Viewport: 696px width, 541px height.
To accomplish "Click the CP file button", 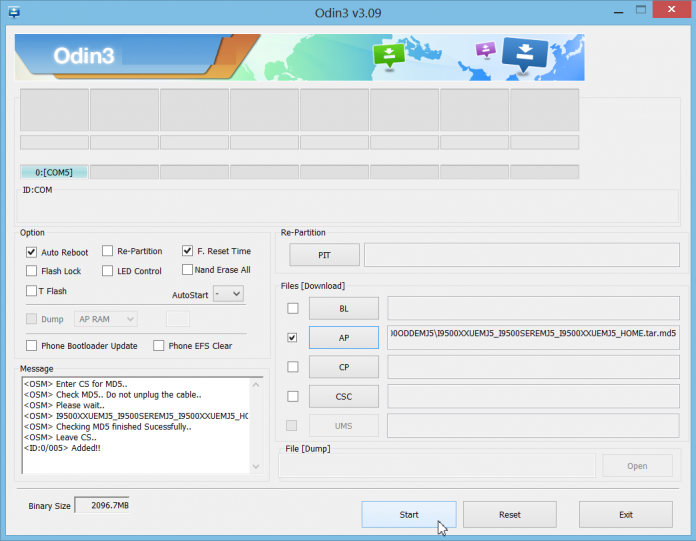I will 344,367.
